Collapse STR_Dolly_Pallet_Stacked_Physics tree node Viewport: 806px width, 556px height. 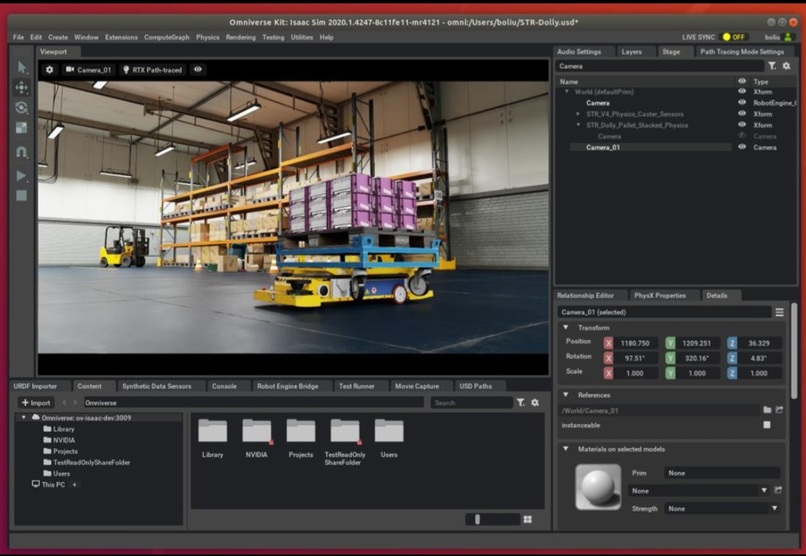pos(578,124)
